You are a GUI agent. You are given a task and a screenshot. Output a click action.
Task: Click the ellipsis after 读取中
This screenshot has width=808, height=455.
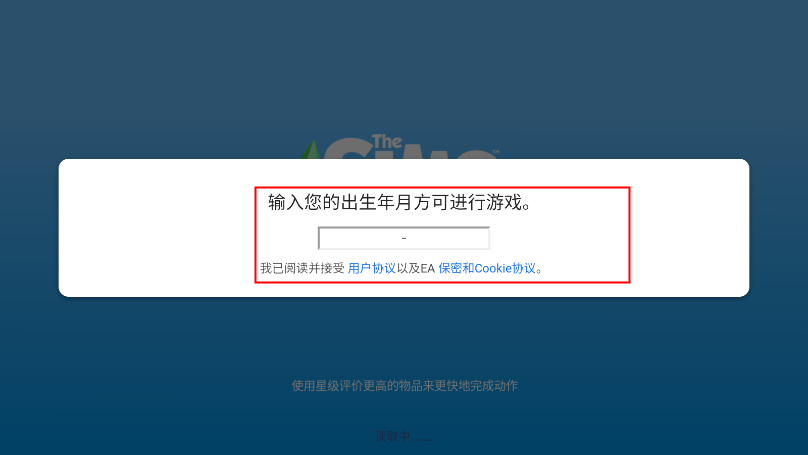coord(422,439)
